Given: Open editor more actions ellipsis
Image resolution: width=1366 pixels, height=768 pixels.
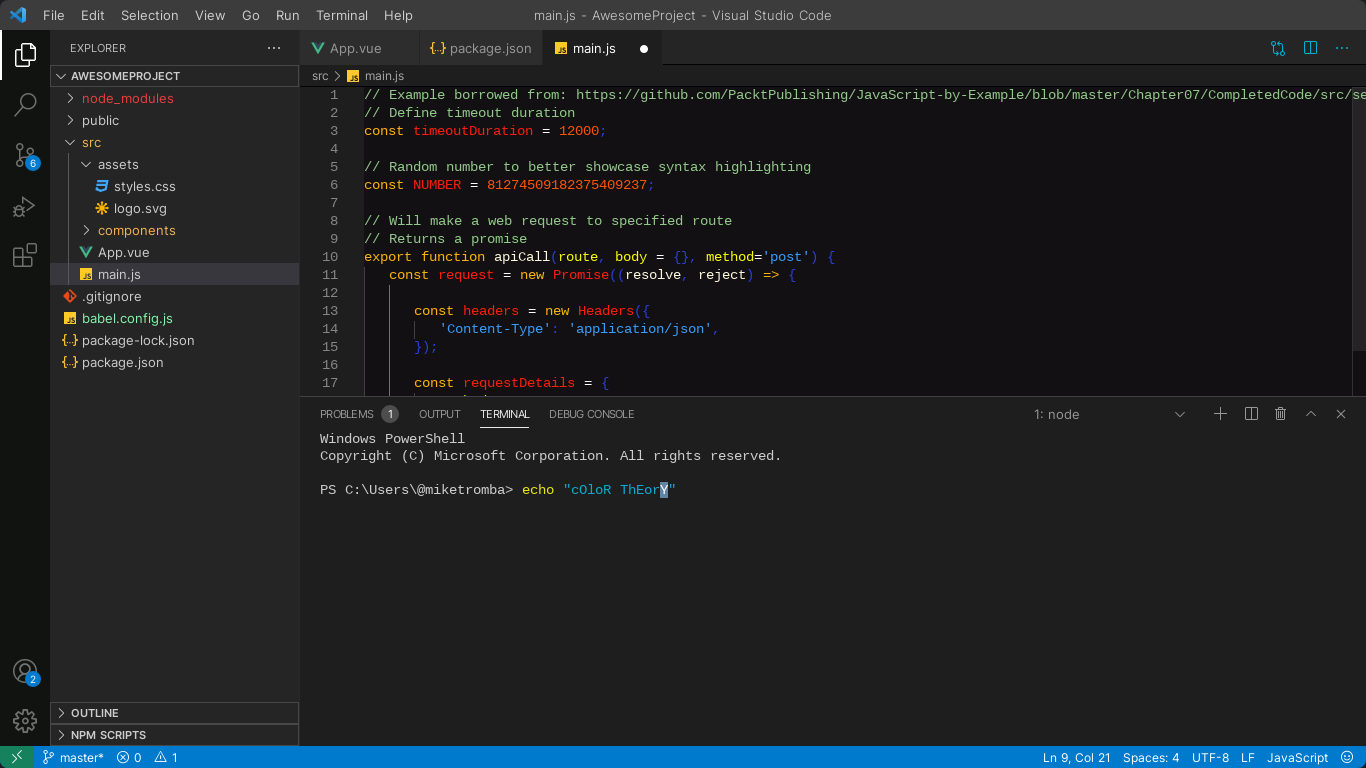Looking at the screenshot, I should click(1342, 48).
